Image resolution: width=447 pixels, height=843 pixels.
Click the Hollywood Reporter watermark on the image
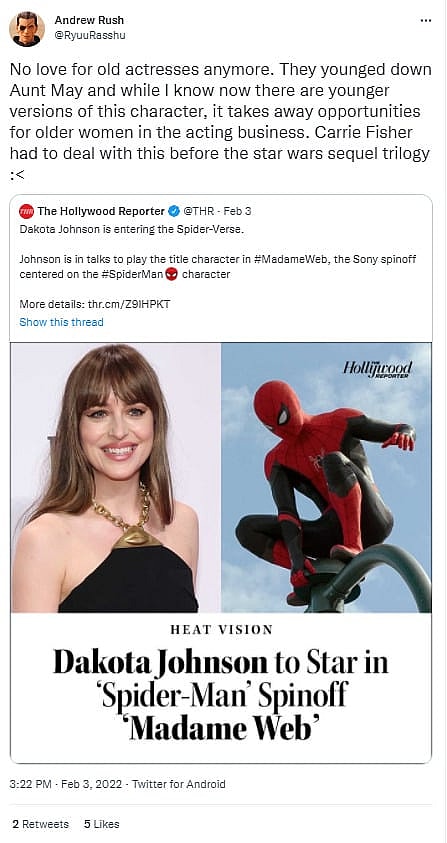coord(378,370)
